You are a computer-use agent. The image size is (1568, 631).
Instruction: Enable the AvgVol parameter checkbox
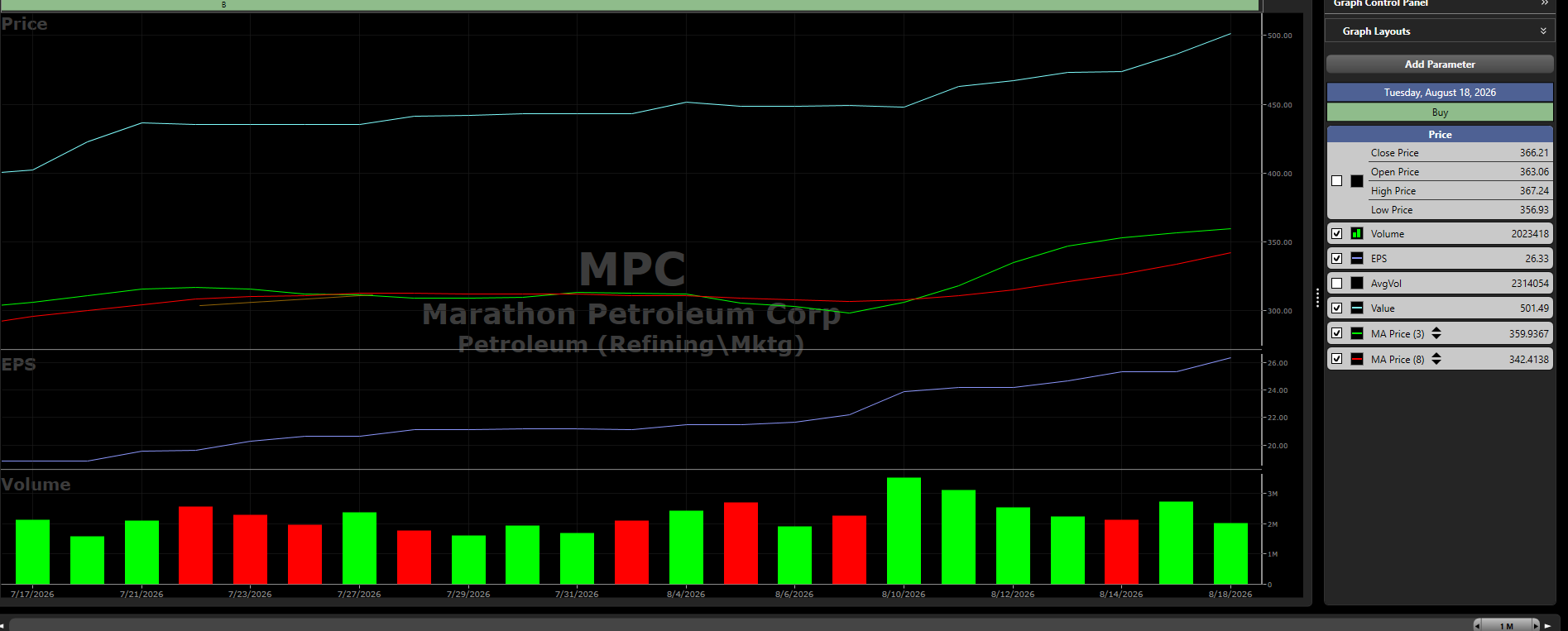(x=1337, y=284)
